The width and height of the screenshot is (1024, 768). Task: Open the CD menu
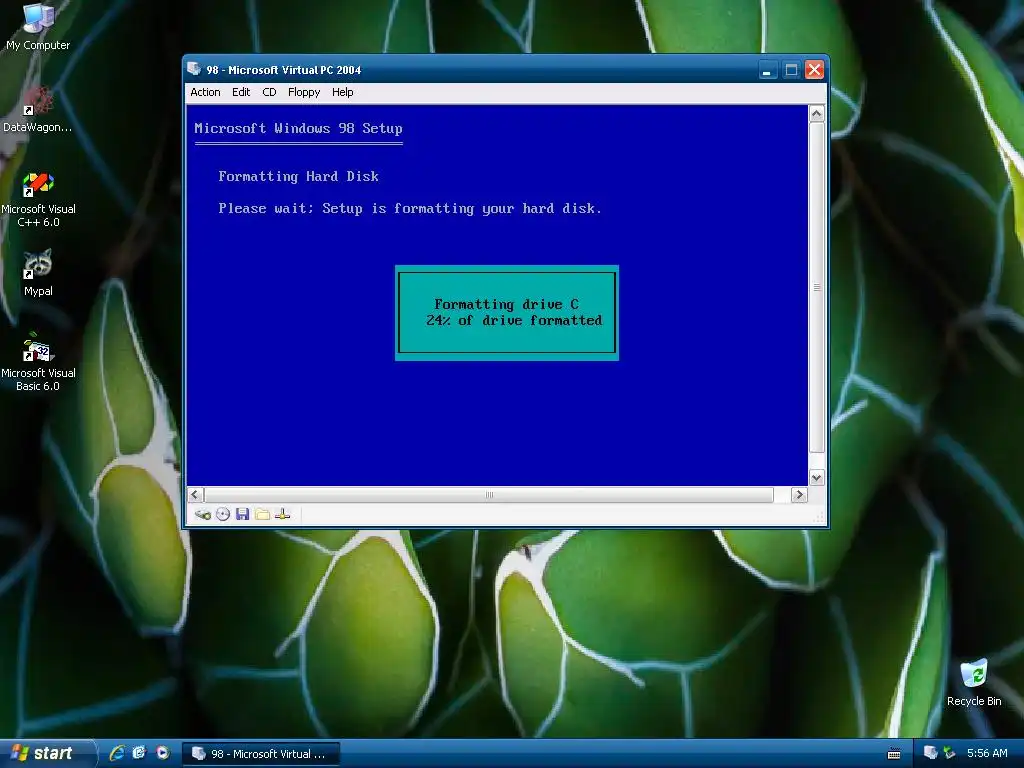[x=269, y=92]
